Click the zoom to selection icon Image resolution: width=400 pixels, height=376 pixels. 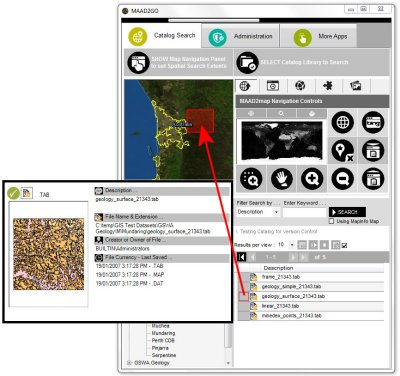(x=251, y=179)
